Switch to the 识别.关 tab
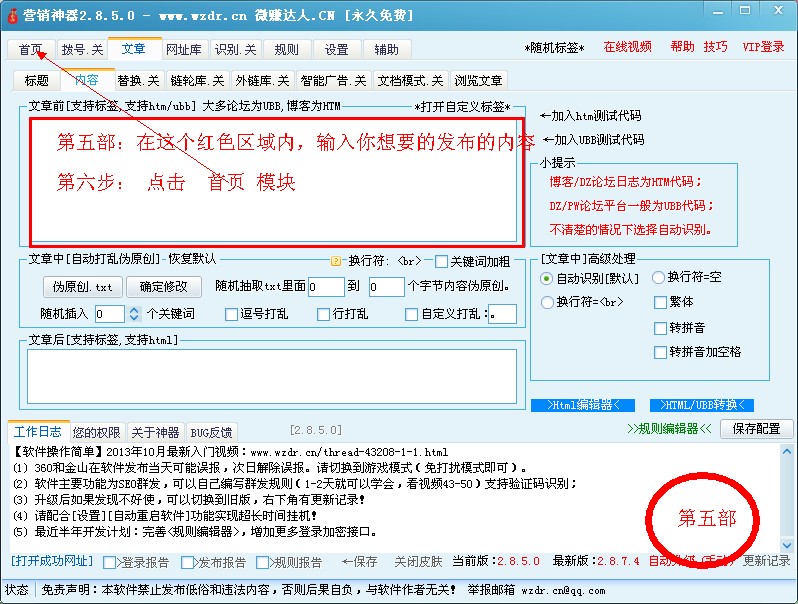 (235, 49)
